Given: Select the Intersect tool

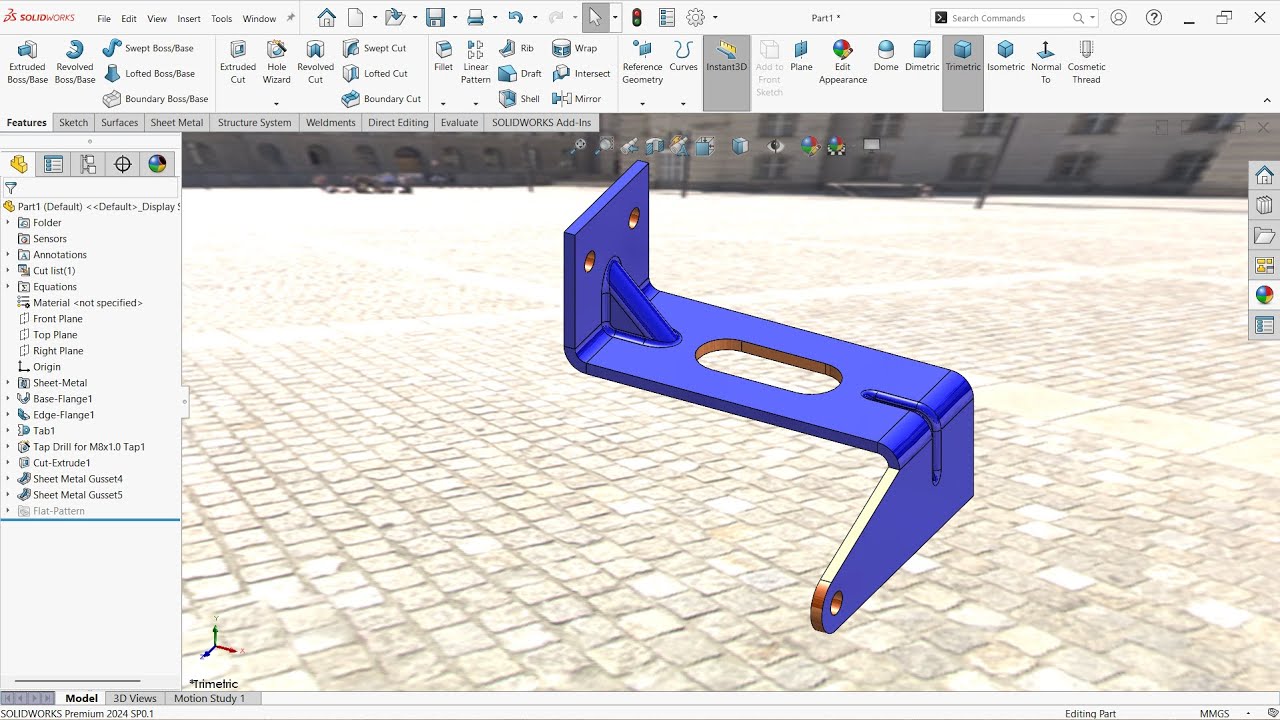Looking at the screenshot, I should click(581, 73).
